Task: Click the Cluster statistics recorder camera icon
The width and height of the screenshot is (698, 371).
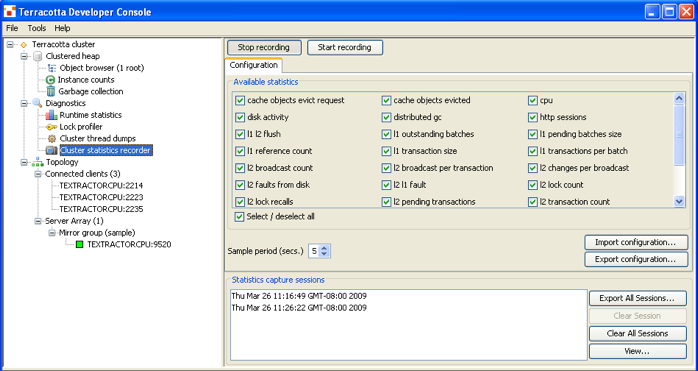Action: [52, 151]
